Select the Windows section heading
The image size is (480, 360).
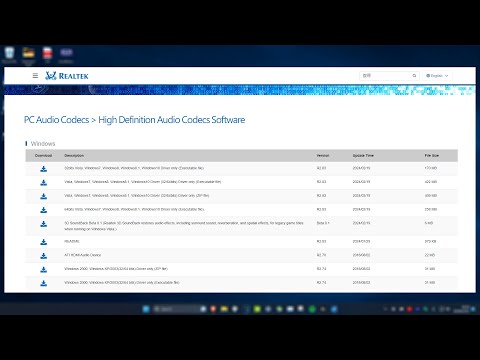click(x=43, y=144)
